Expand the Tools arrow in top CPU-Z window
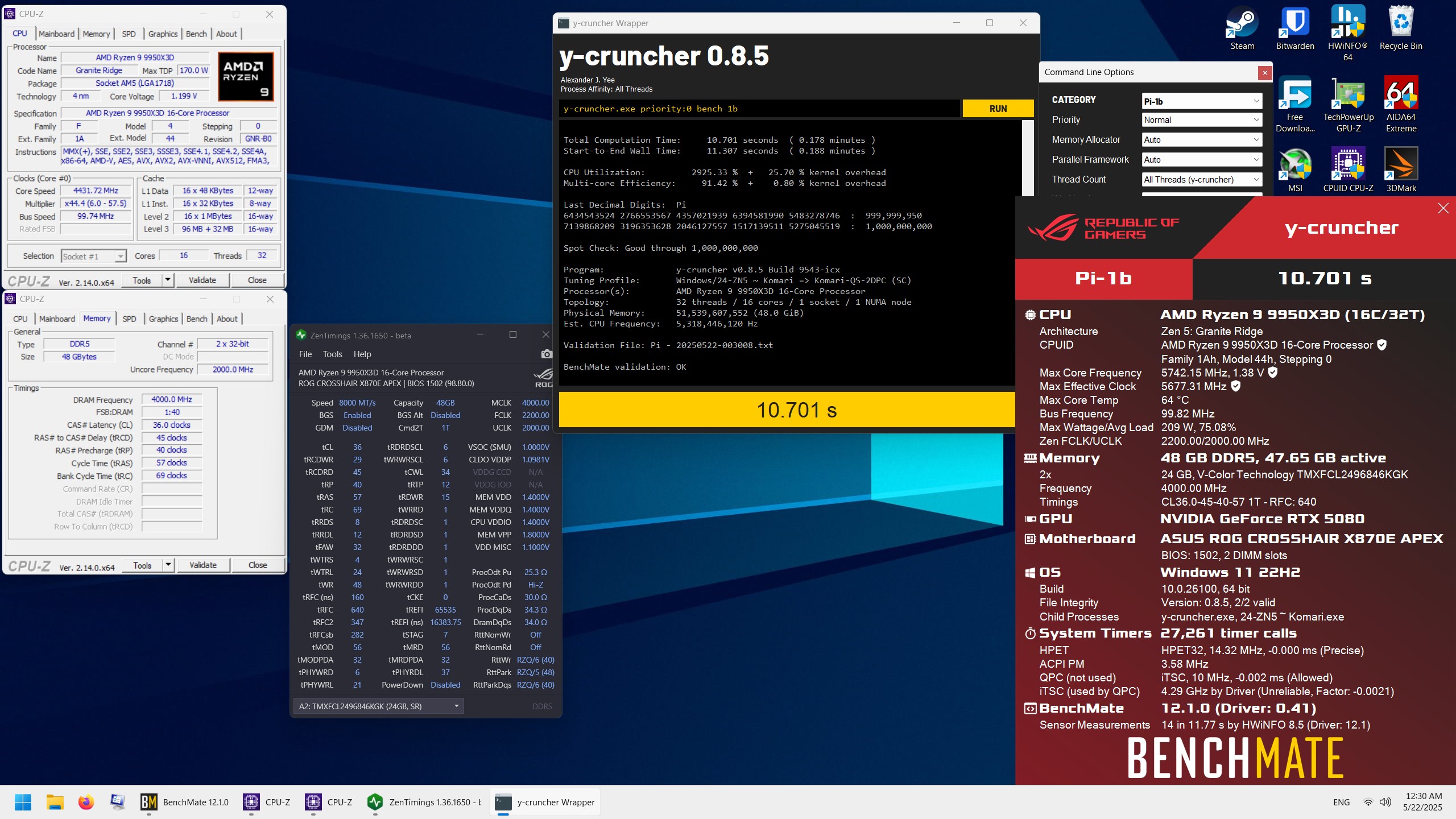This screenshot has width=1456, height=819. coord(167,280)
